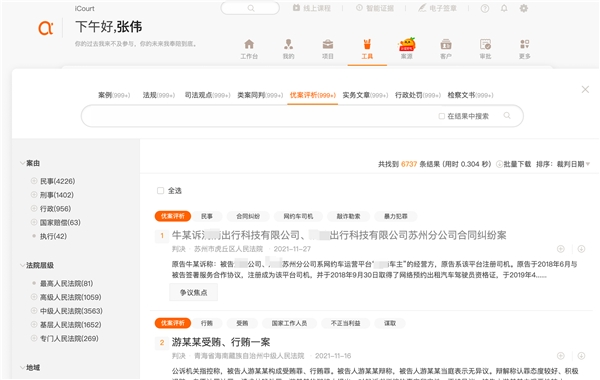Open the notifications bell icon

pos(504,8)
